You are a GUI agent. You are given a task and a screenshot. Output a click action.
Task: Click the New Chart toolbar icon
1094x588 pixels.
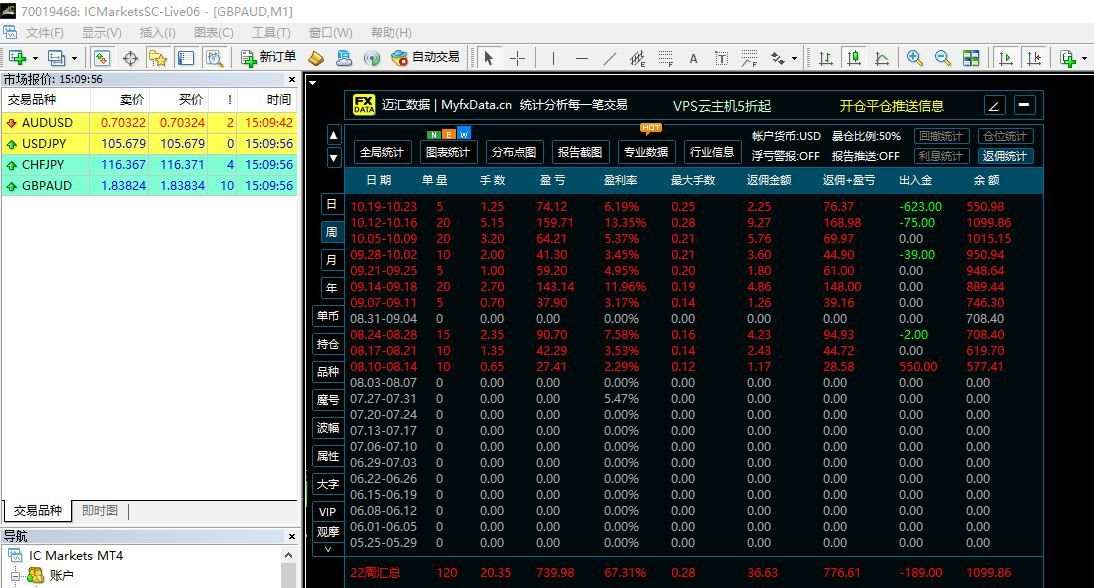point(17,58)
